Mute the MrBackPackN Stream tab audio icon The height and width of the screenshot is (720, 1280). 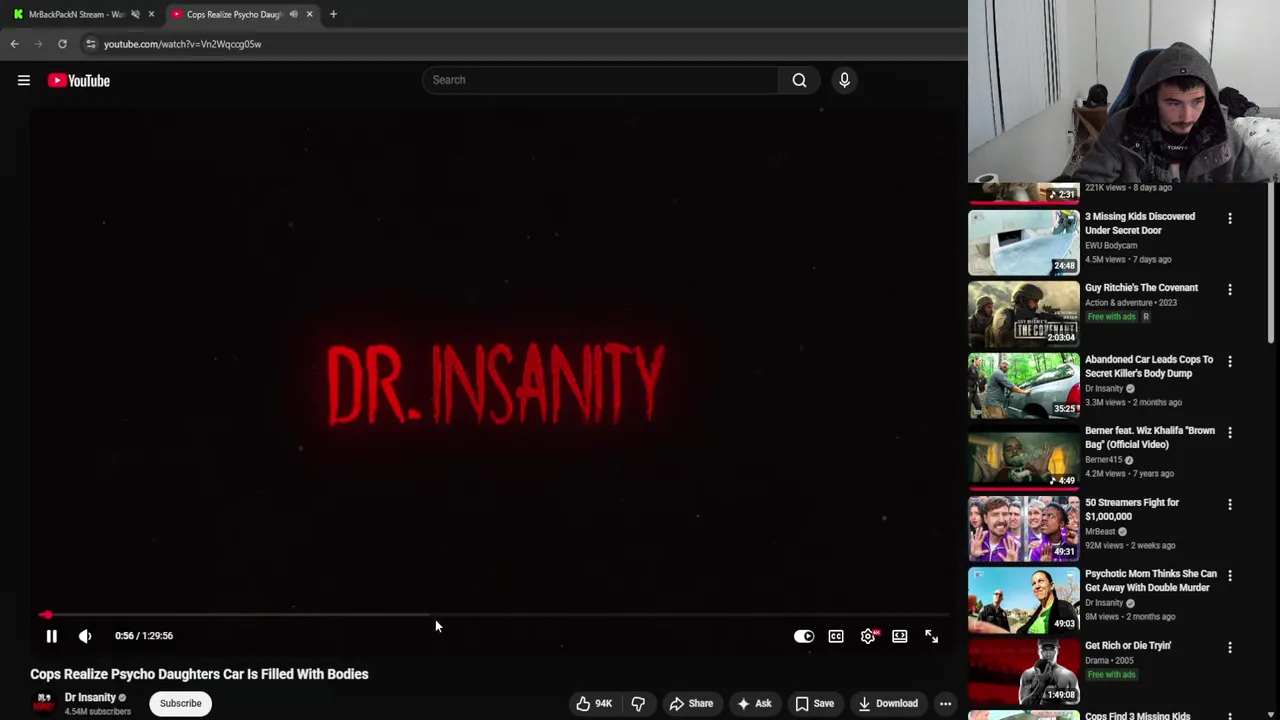135,14
